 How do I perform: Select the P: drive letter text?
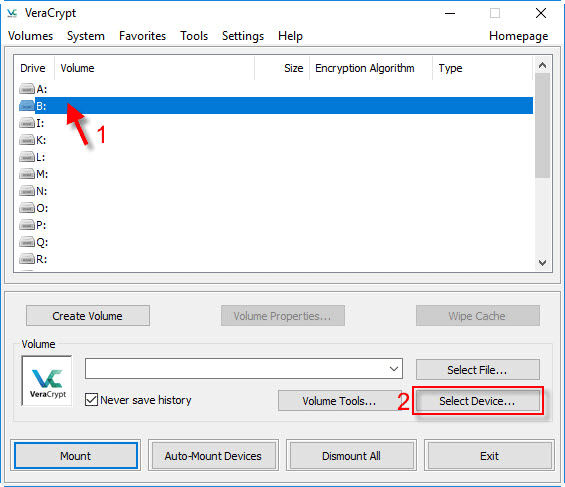41,225
